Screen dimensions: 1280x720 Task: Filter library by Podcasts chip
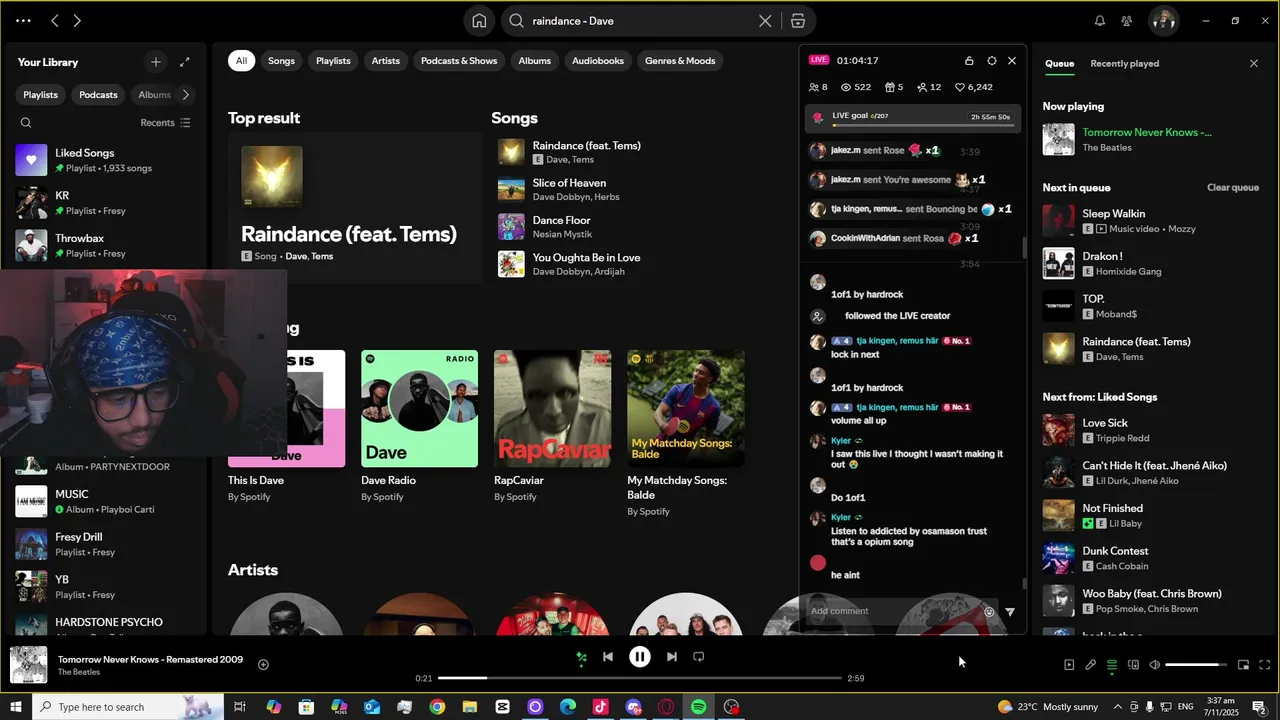(98, 95)
